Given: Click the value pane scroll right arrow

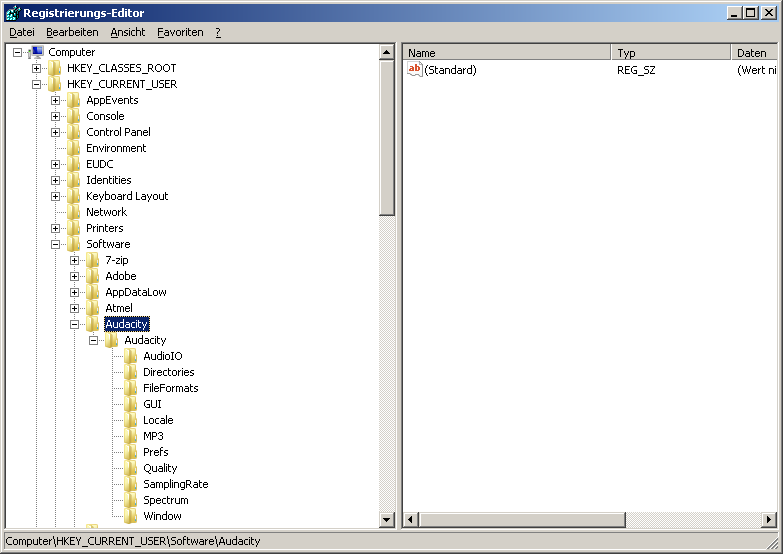Looking at the screenshot, I should click(769, 520).
